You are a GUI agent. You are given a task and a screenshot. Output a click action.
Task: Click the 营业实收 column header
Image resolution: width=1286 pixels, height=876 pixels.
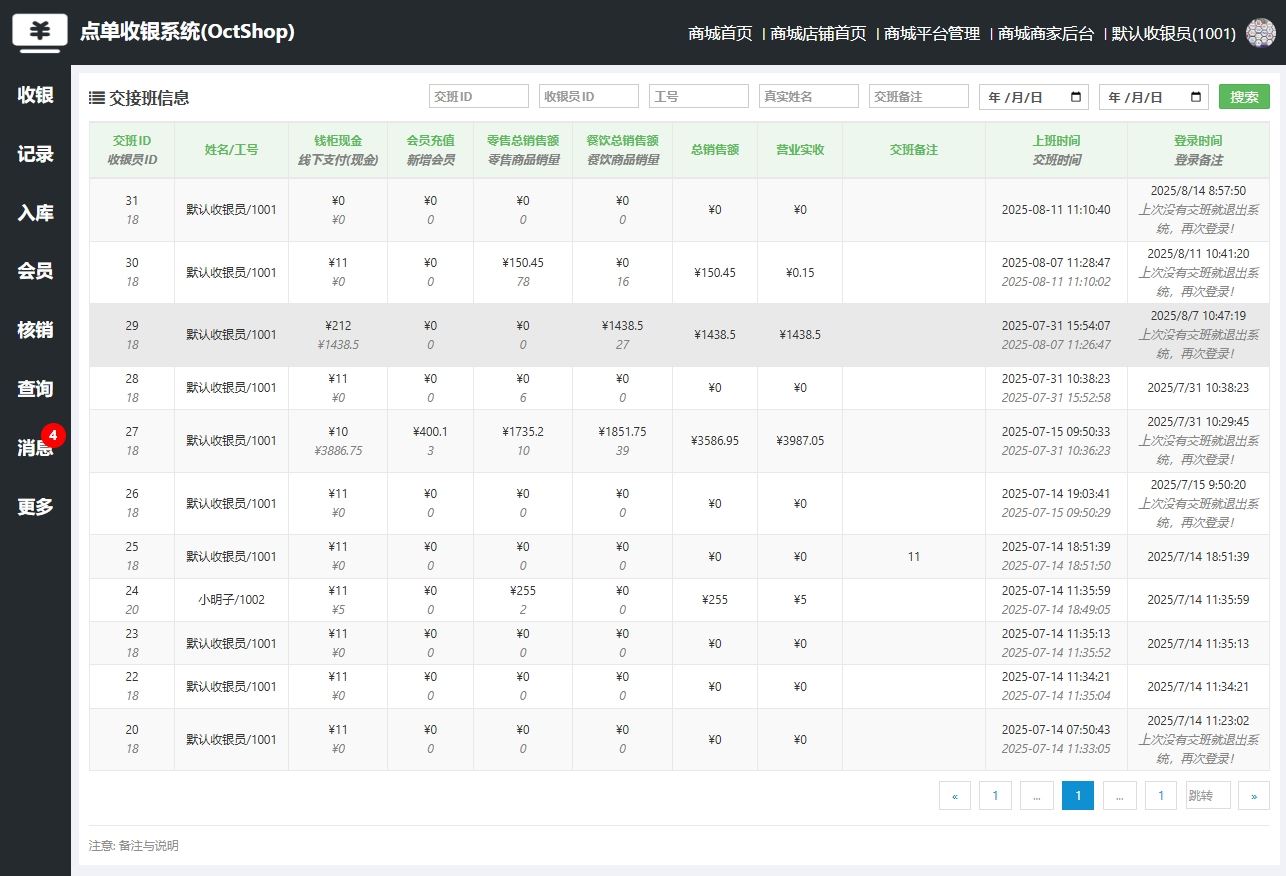[800, 150]
